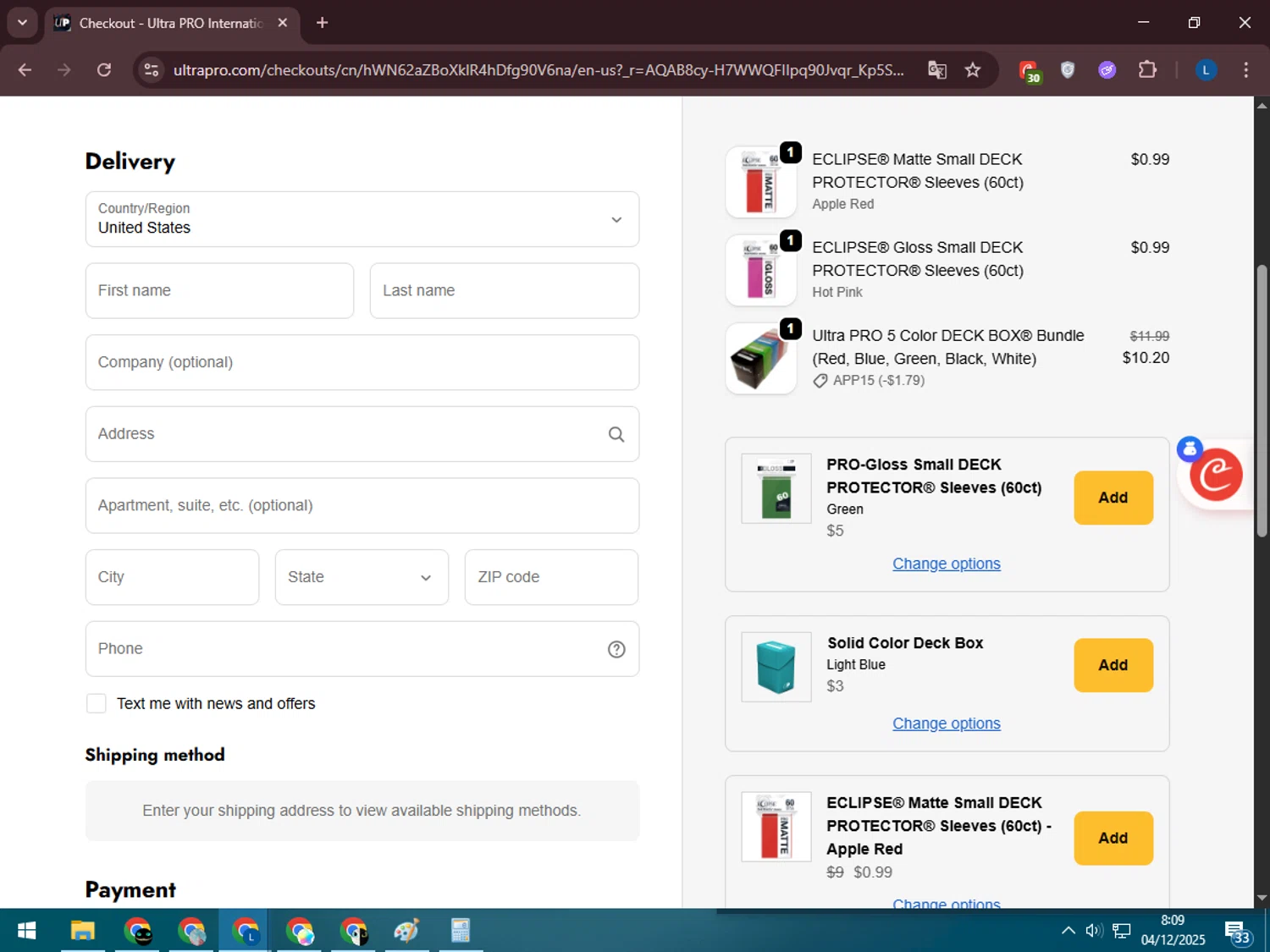
Task: Open the red floating rewards widget
Action: tap(1216, 475)
